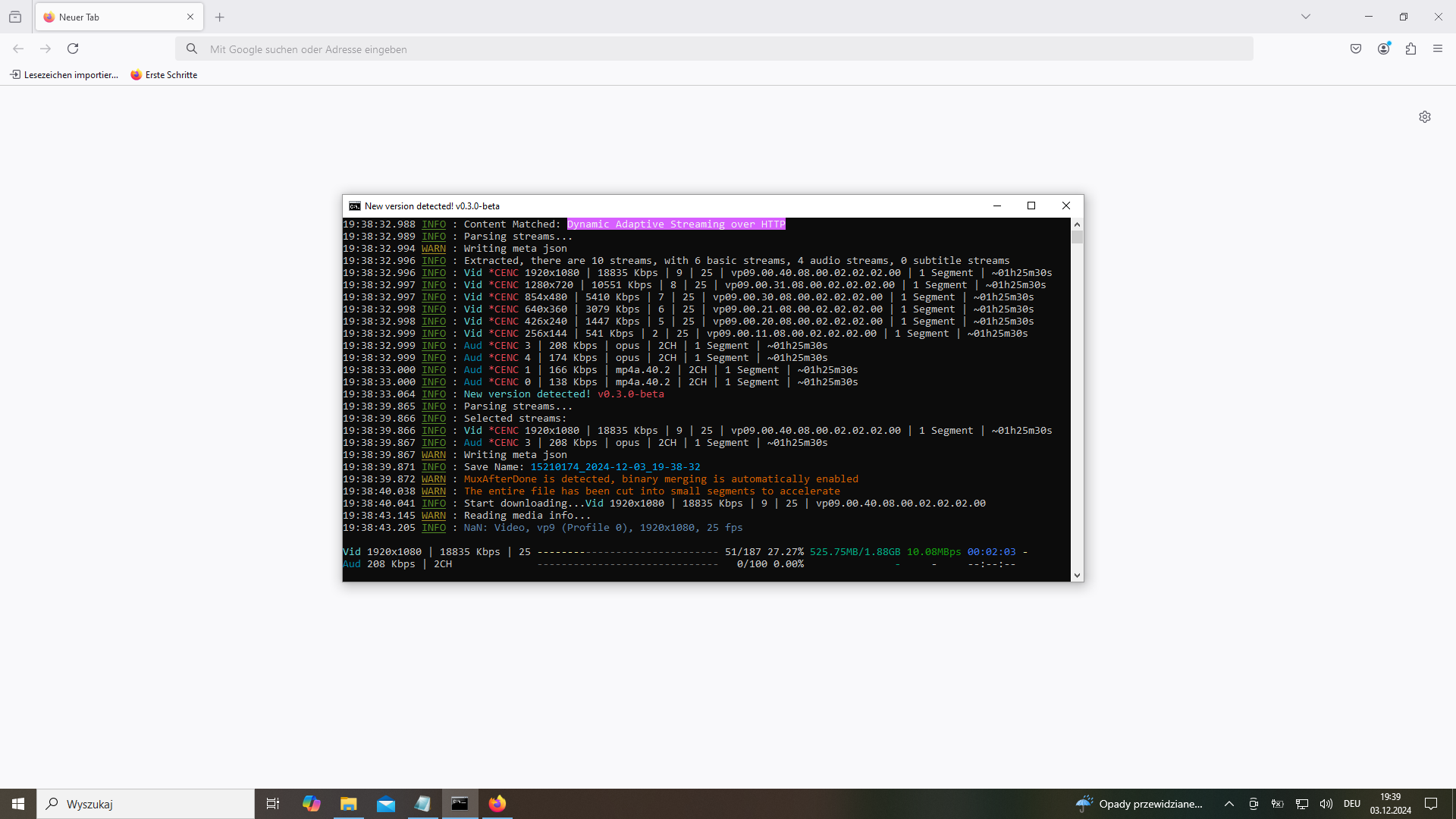
Task: Open the Pocket save icon
Action: [1356, 49]
